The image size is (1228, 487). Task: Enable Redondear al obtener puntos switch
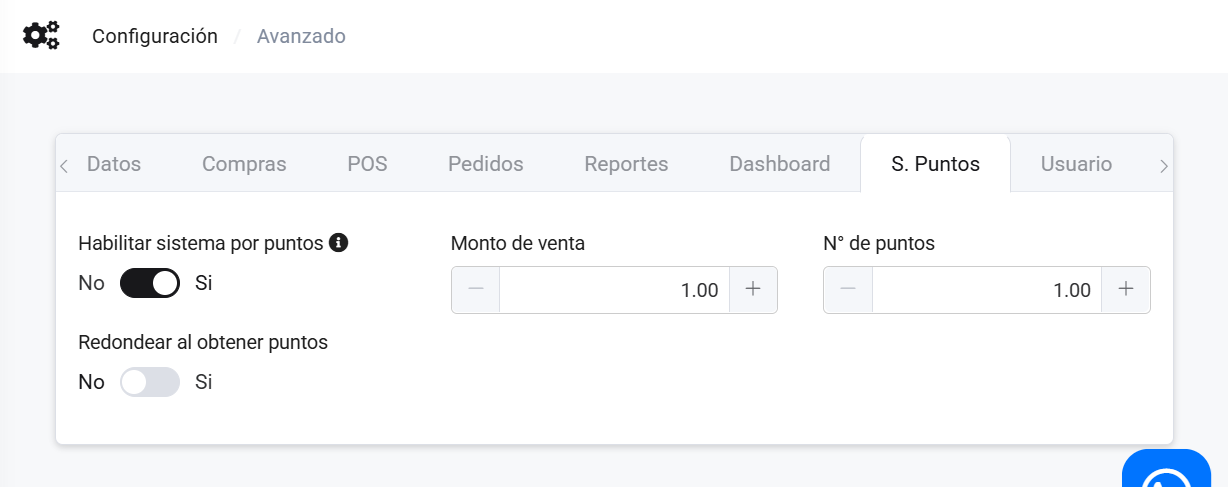pos(150,382)
